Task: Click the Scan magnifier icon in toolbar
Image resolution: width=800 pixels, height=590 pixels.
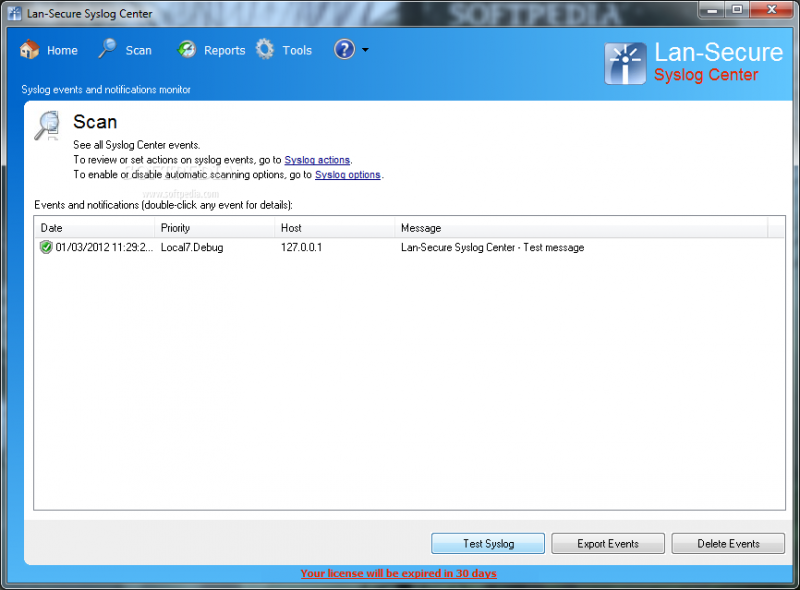Action: (107, 49)
